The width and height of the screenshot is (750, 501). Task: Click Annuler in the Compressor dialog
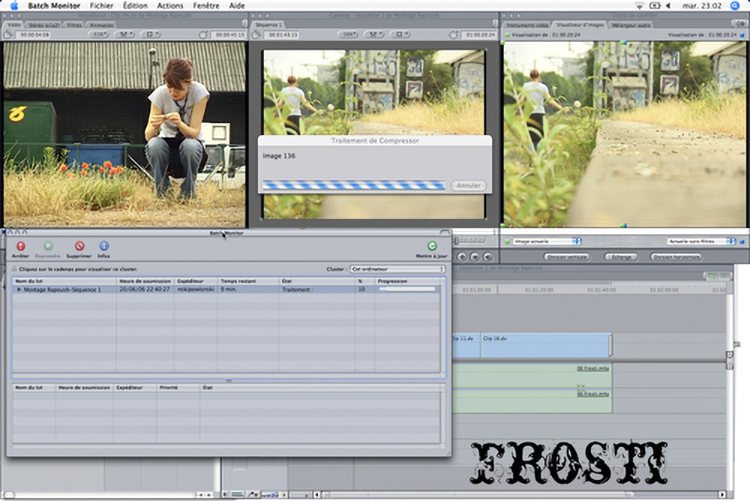click(468, 185)
